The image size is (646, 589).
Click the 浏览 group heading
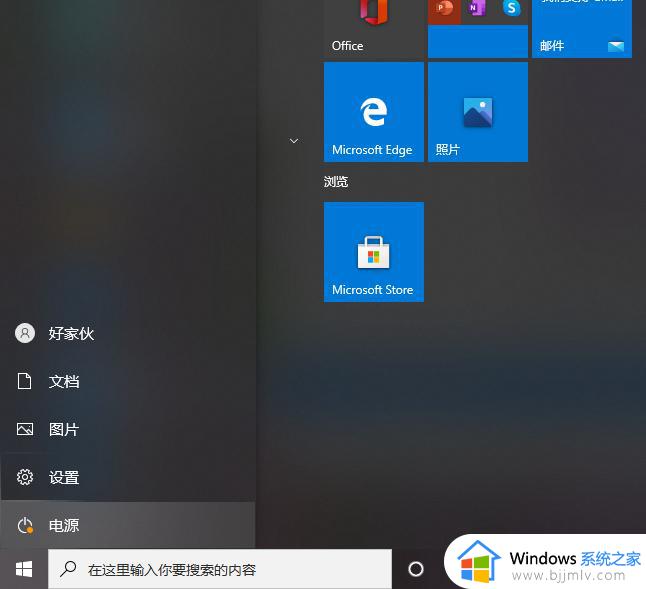tap(336, 182)
